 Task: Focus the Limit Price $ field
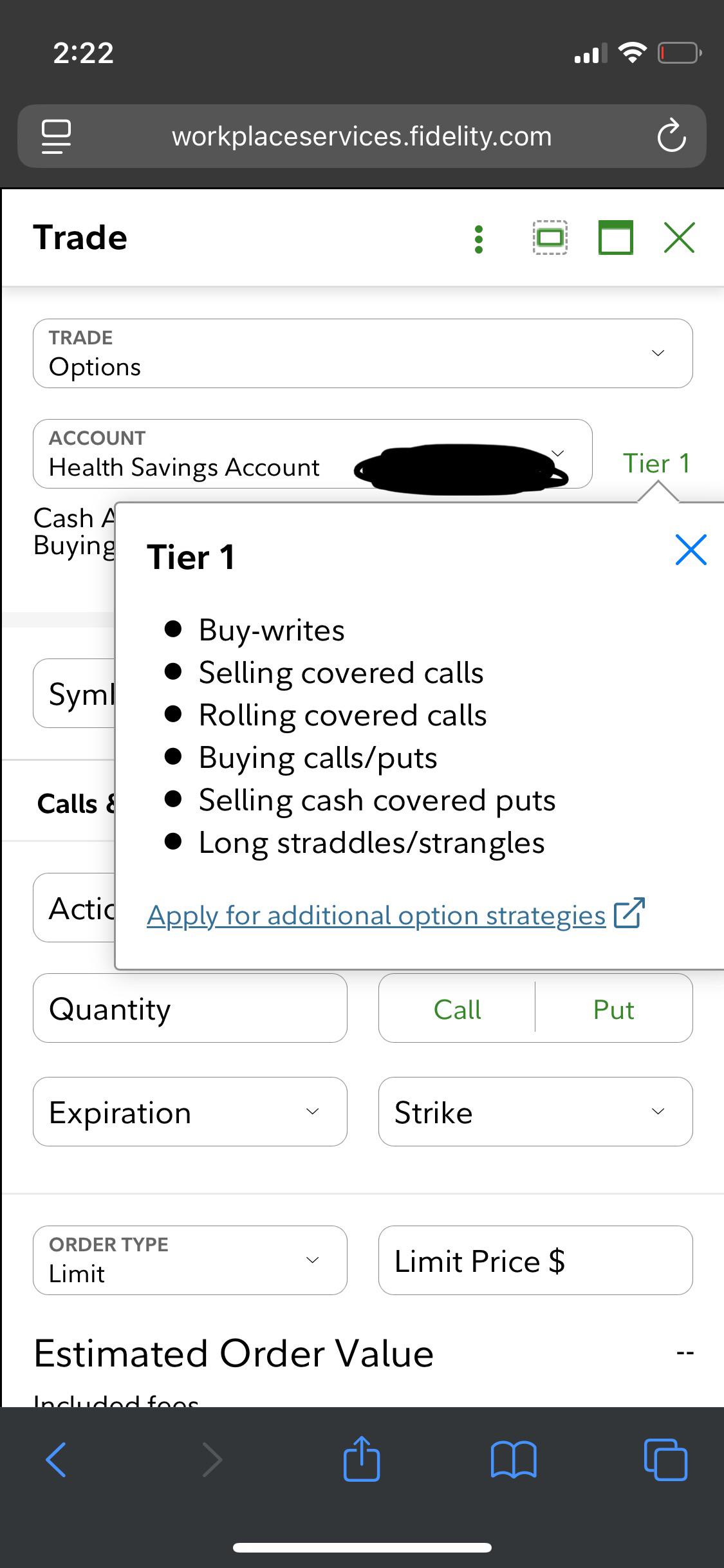pos(535,1260)
